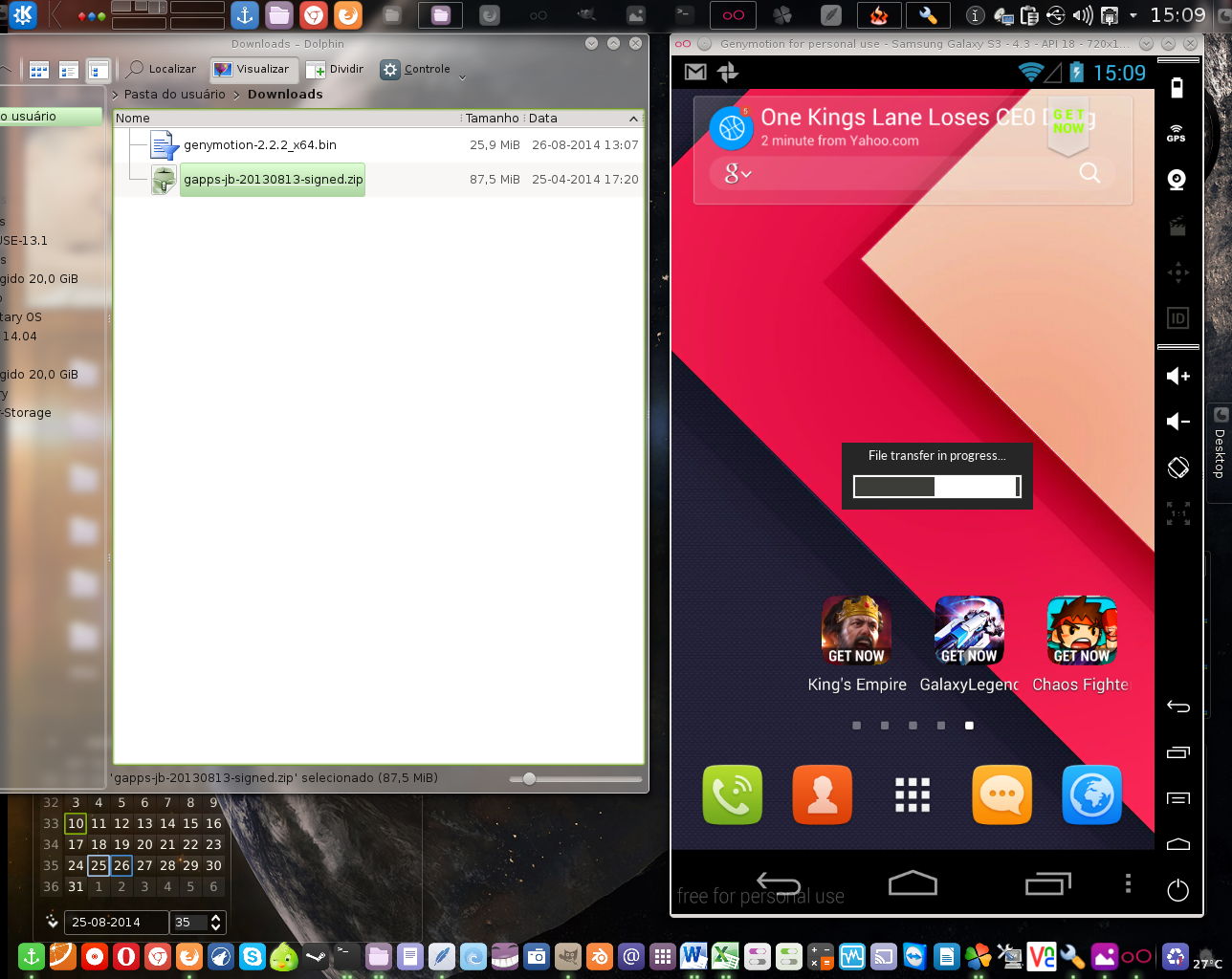Click Localizar search button
The image size is (1232, 979).
coord(162,69)
